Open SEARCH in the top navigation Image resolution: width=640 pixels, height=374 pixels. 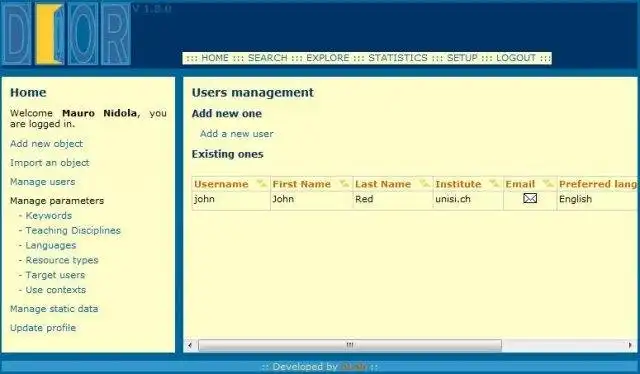pyautogui.click(x=267, y=58)
